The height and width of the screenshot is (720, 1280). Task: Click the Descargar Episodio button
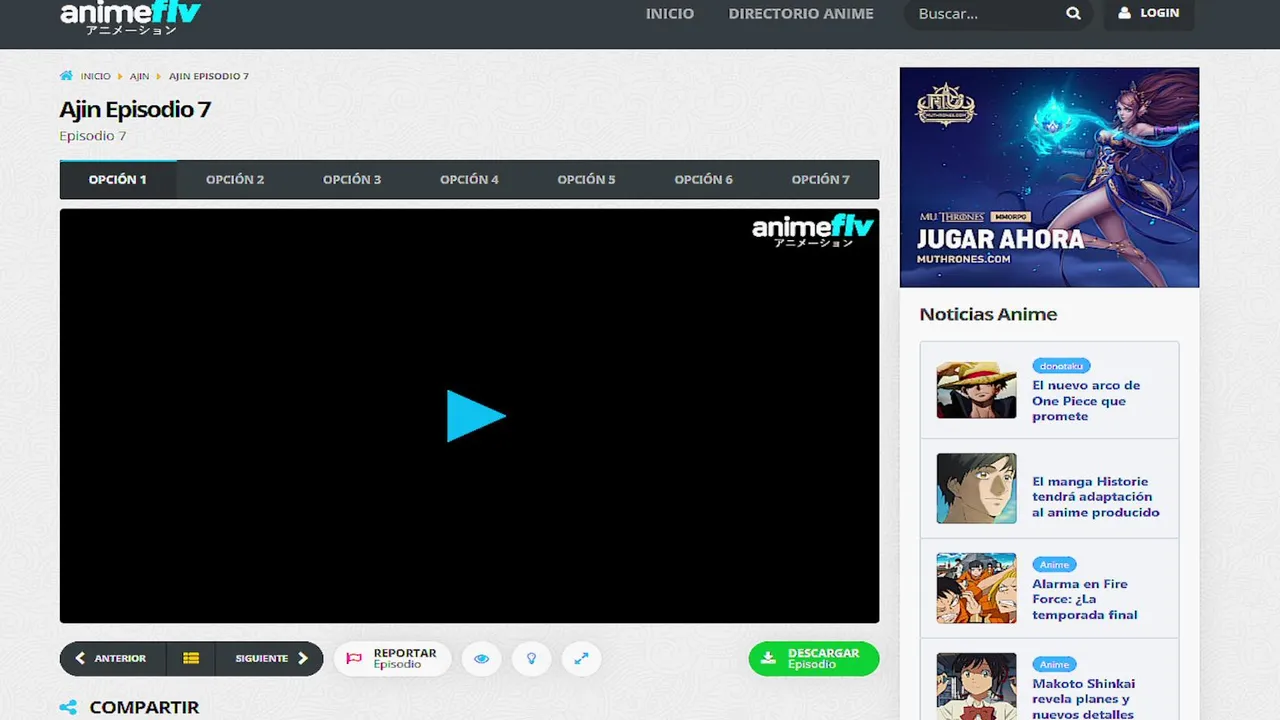click(813, 659)
